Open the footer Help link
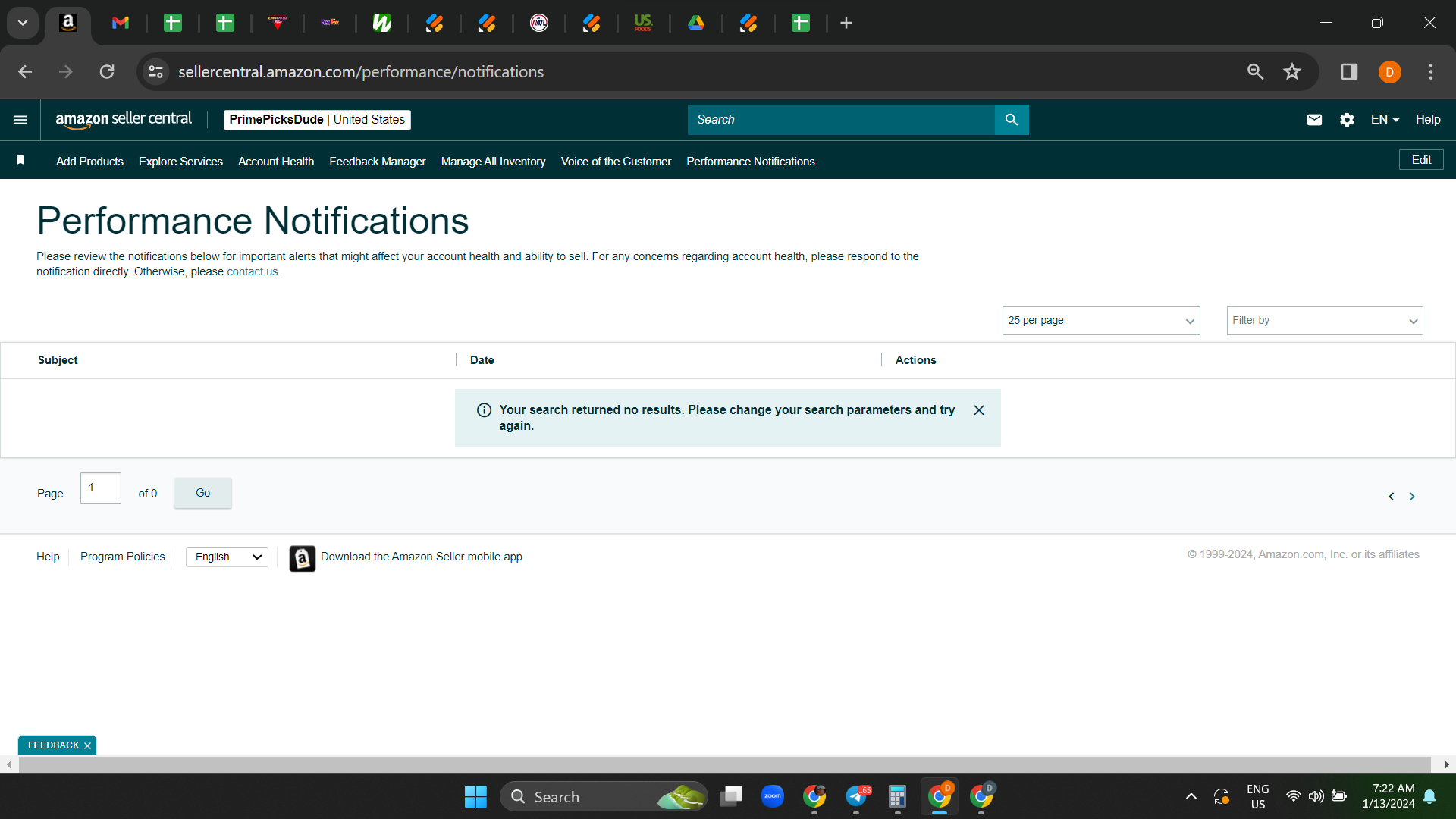 [x=48, y=557]
